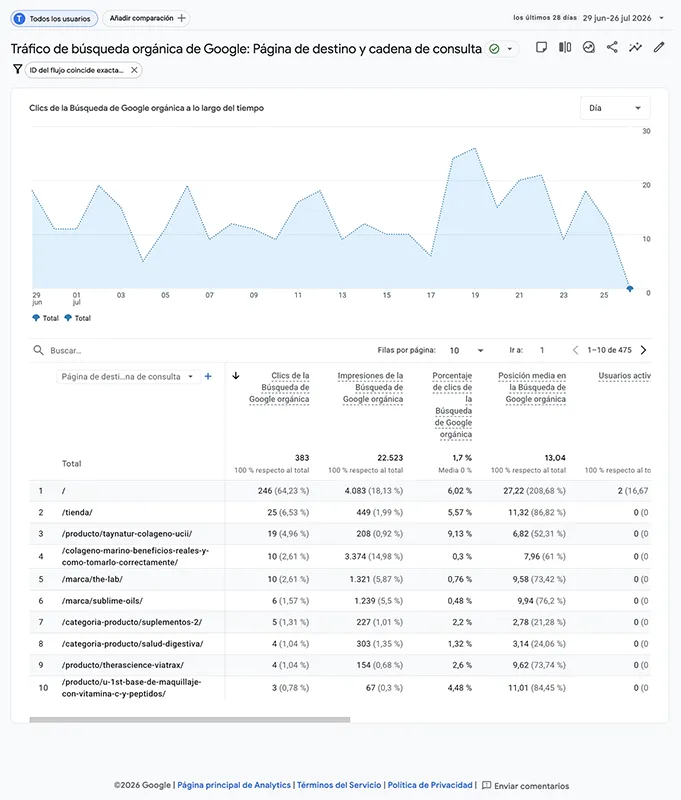Screen dimensions: 681x800
Task: Sort by Clics de la Búsqueda column
Action: (x=279, y=387)
